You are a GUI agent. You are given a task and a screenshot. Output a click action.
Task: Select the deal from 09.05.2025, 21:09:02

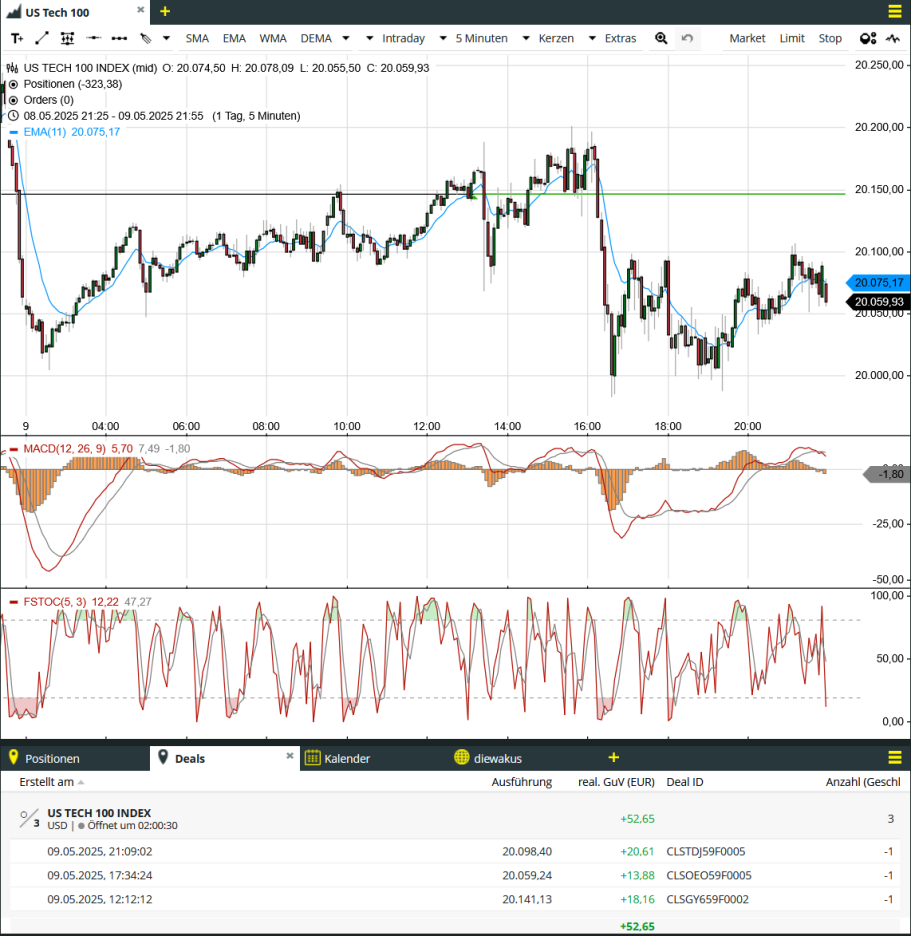[457, 851]
